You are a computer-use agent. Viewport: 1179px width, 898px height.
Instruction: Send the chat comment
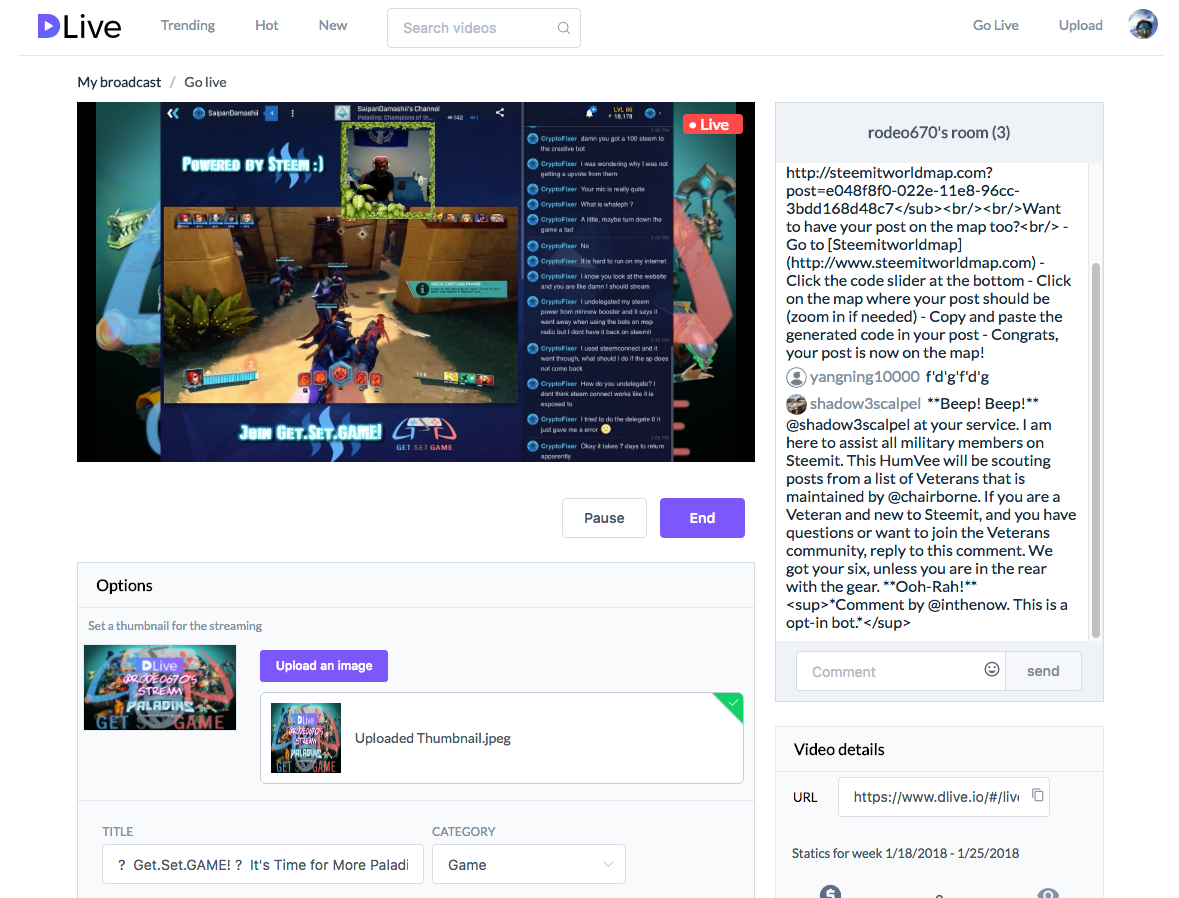1043,671
